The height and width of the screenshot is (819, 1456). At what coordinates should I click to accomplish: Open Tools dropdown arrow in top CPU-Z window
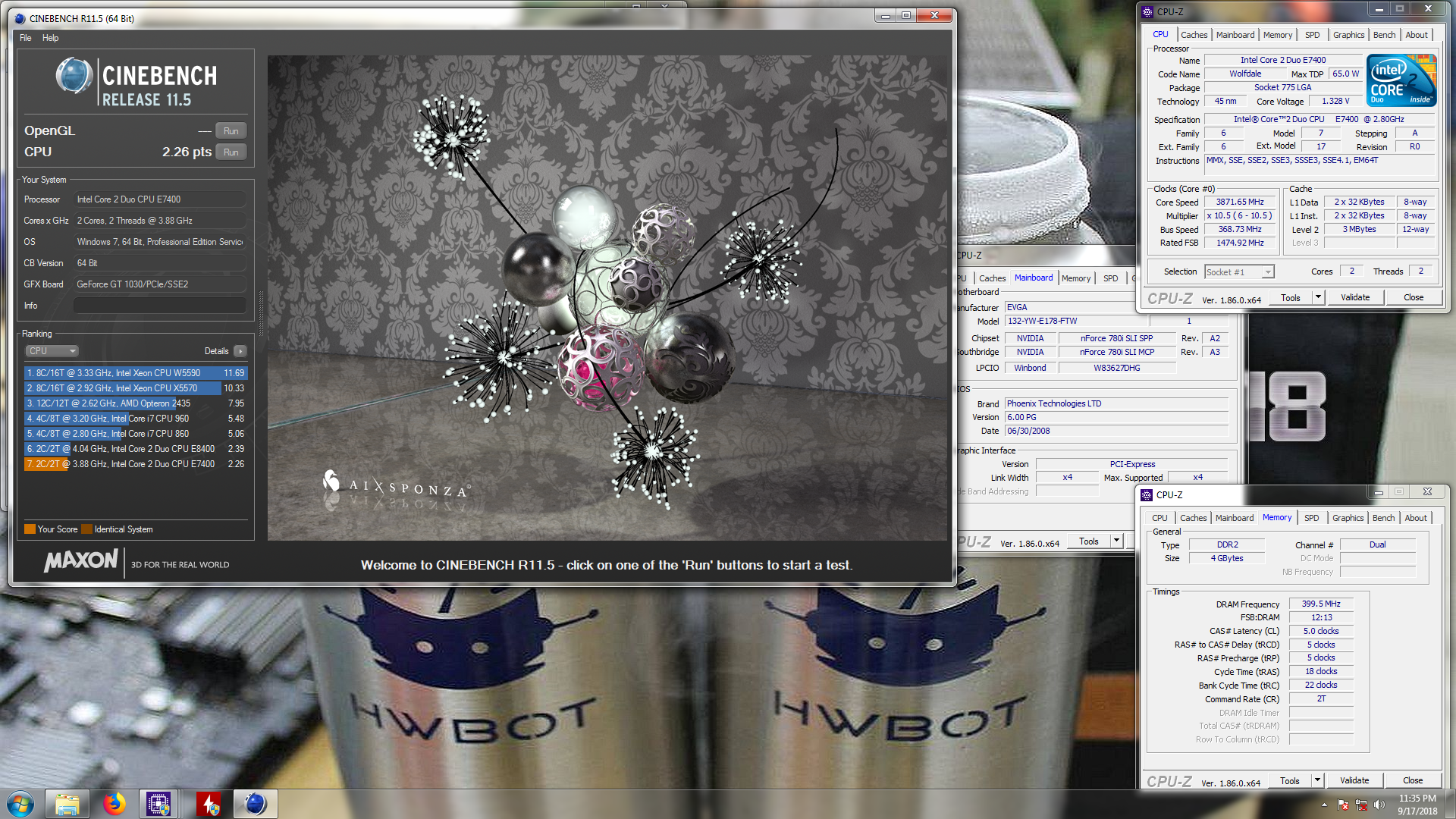[1318, 298]
